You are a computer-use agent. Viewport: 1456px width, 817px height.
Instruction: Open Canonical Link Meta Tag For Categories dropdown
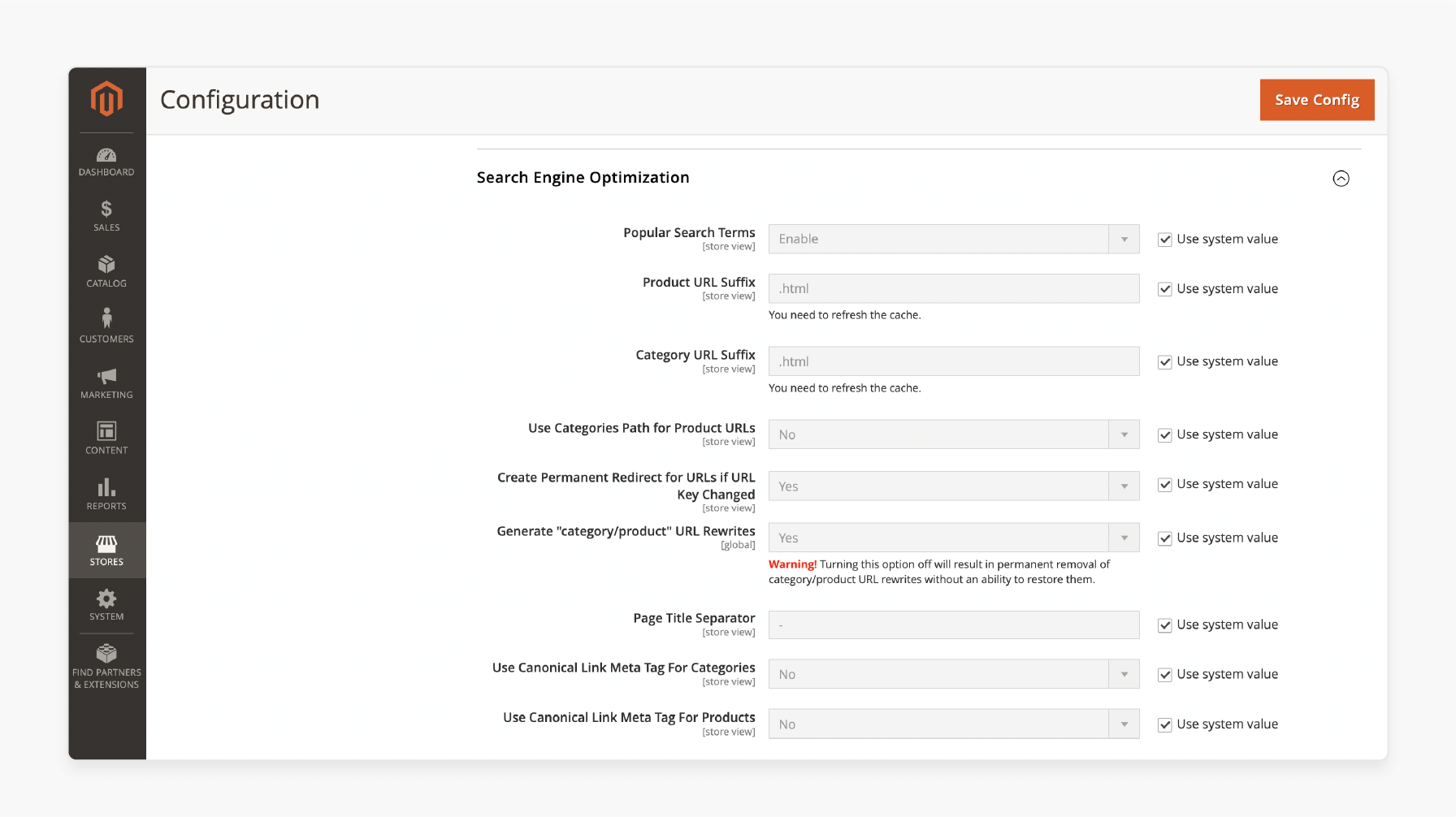coord(954,674)
